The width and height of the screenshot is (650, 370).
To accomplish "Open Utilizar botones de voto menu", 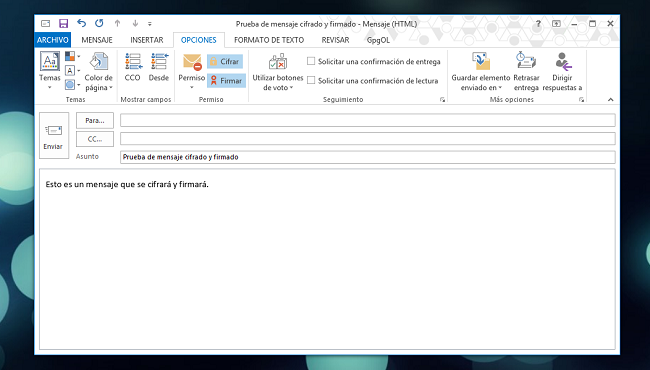I will click(278, 72).
